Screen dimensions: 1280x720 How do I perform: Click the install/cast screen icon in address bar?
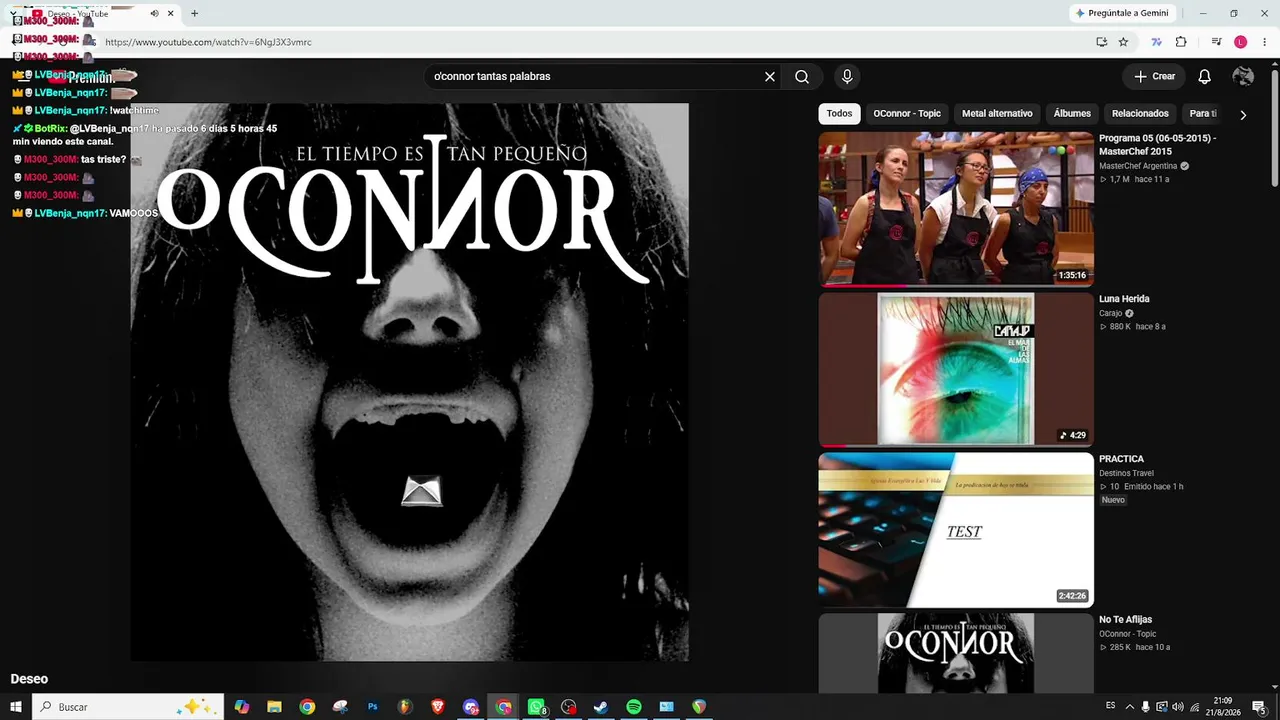click(x=1101, y=42)
